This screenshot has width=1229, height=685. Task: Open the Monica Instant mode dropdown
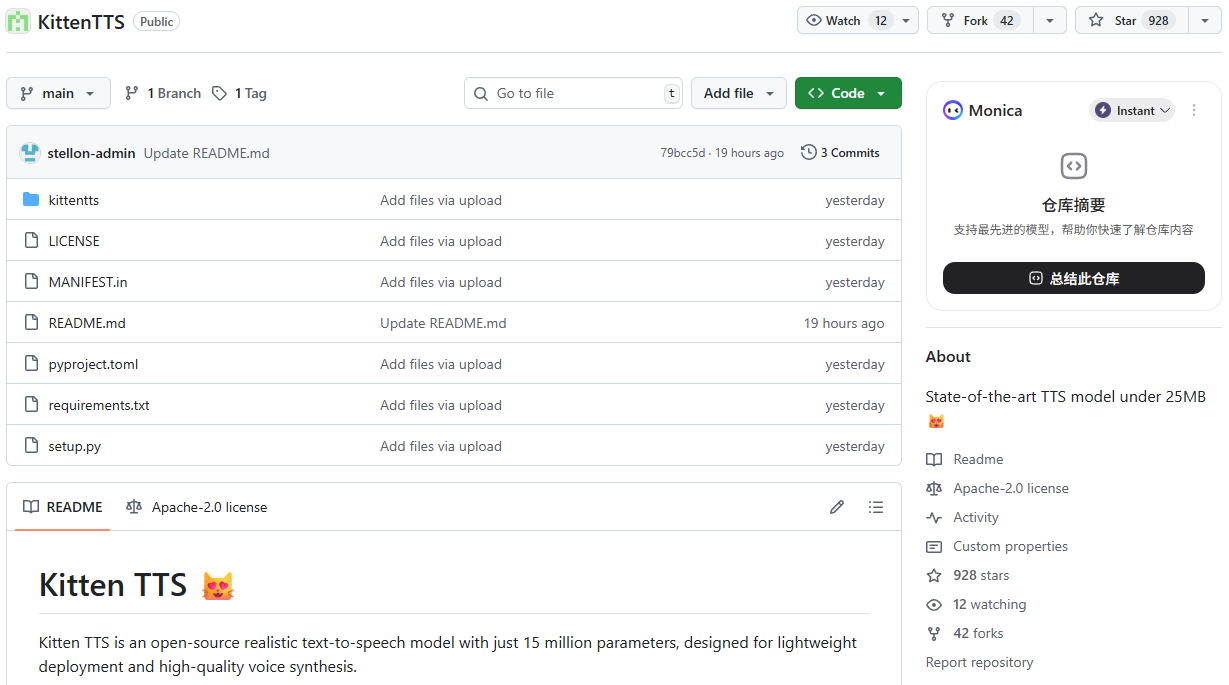point(1132,110)
